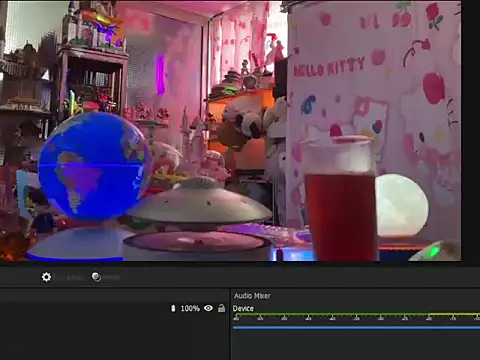Click the battery icon beside 100%
The height and width of the screenshot is (360, 480).
(173, 308)
